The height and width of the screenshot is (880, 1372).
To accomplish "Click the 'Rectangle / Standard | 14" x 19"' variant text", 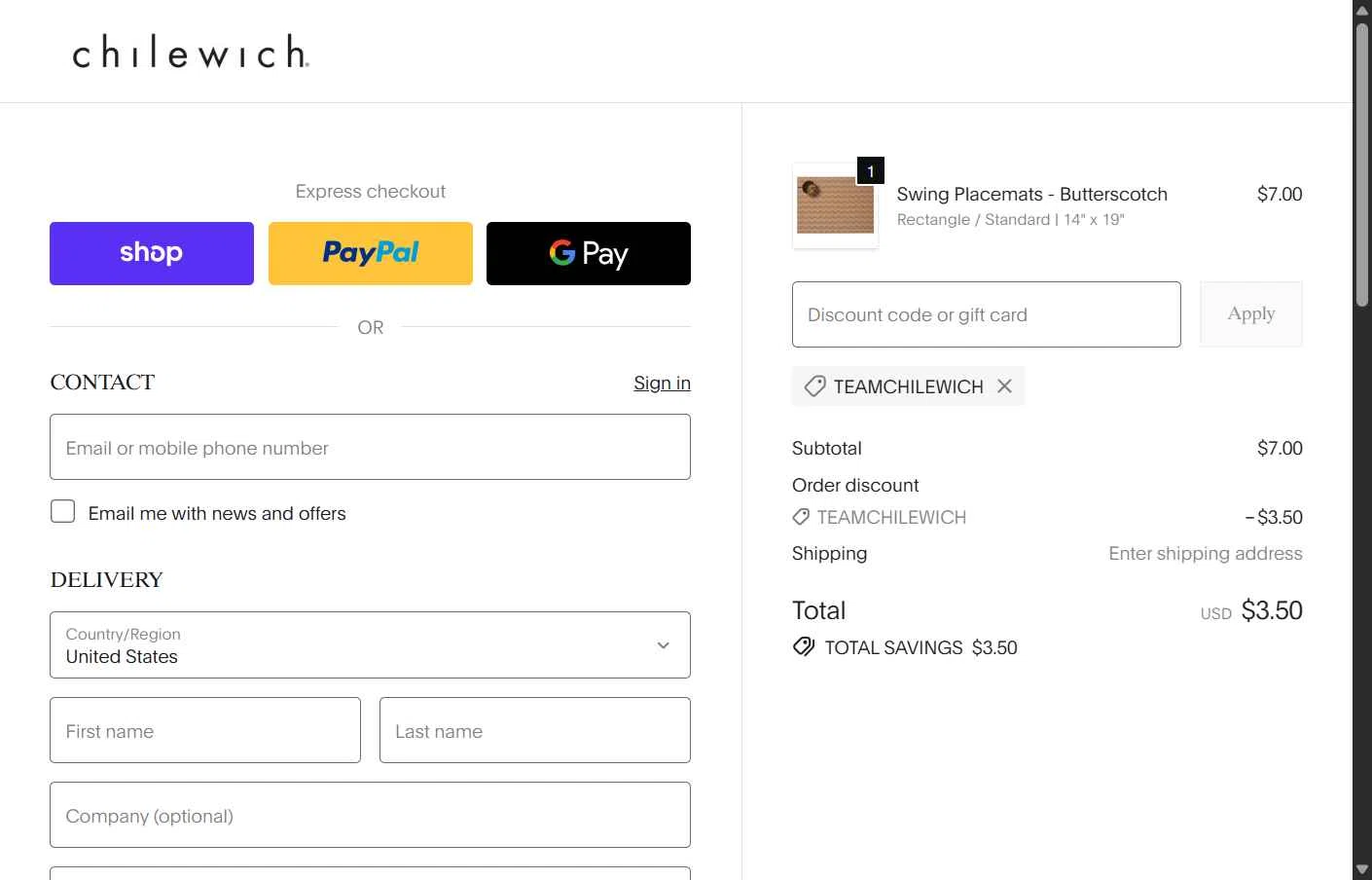I will [x=1010, y=220].
